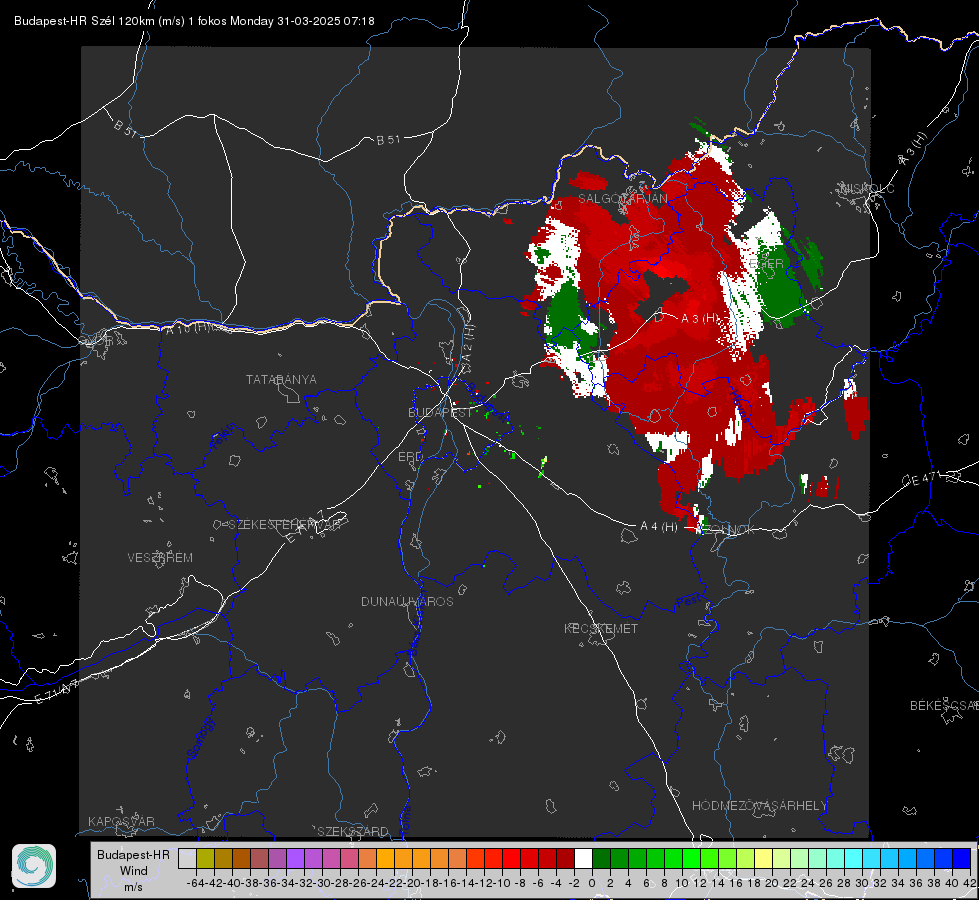The image size is (979, 900).
Task: Click the BÉKÉSCSABA city label
Action: pos(944,706)
